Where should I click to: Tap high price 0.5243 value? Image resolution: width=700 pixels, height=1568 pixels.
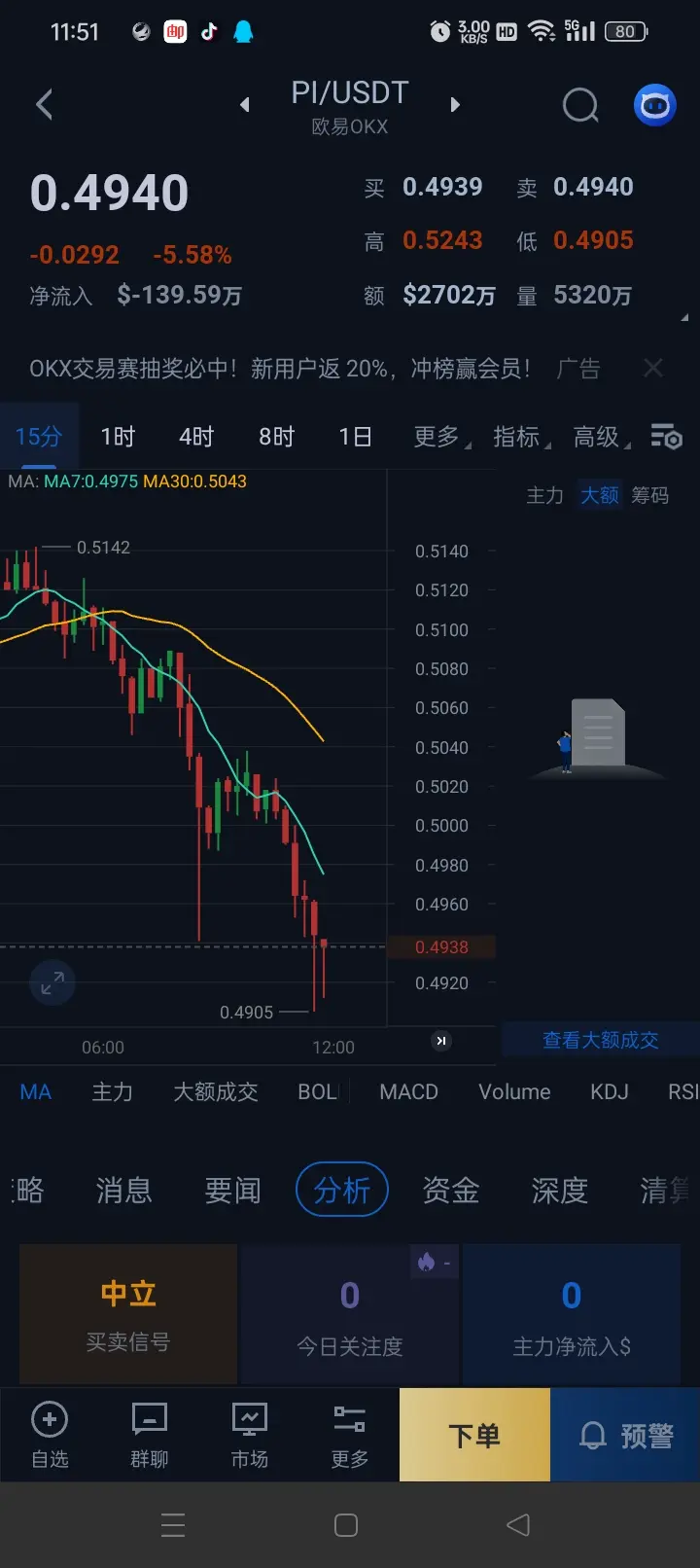coord(442,240)
